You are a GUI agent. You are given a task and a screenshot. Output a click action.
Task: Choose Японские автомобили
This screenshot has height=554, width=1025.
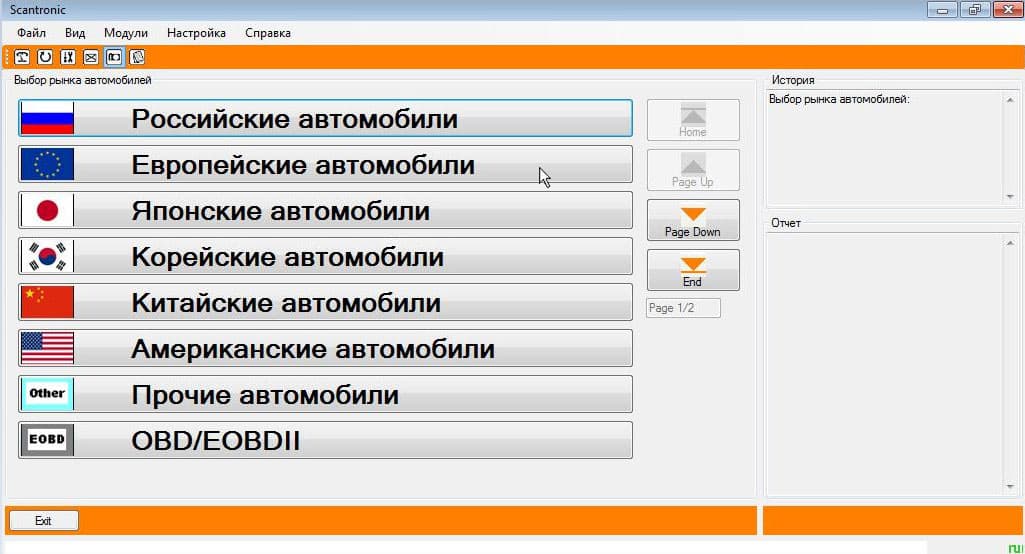(x=326, y=210)
